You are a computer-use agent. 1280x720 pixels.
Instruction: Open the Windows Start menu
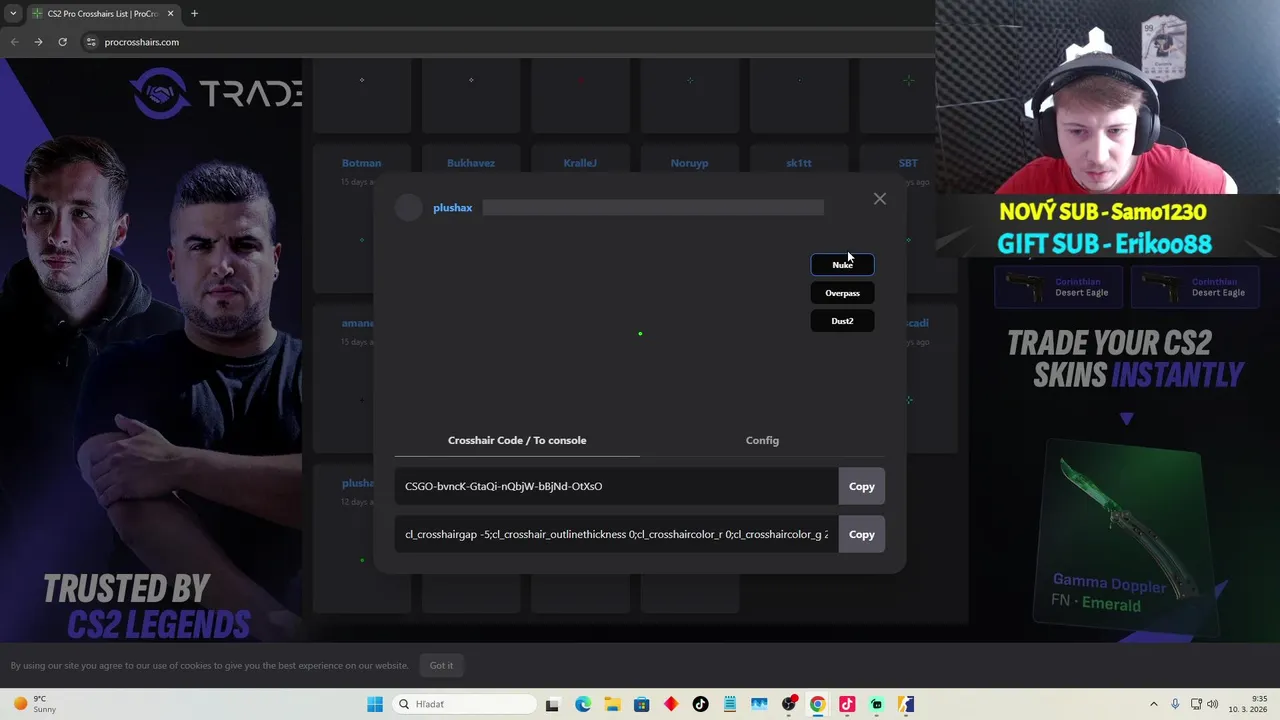pyautogui.click(x=375, y=704)
